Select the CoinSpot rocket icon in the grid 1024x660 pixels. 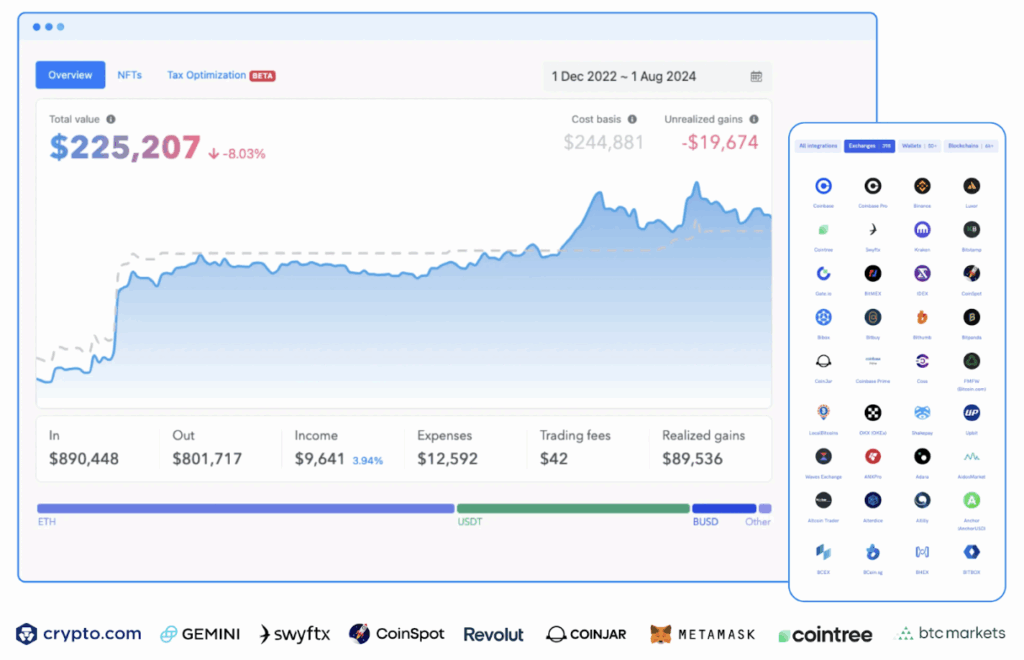click(x=971, y=274)
